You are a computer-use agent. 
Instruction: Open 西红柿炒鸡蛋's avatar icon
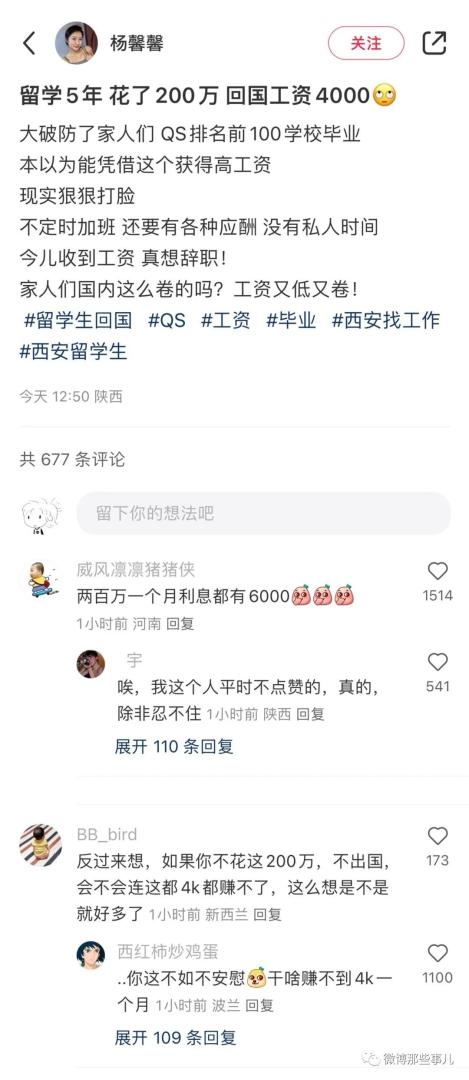point(91,955)
